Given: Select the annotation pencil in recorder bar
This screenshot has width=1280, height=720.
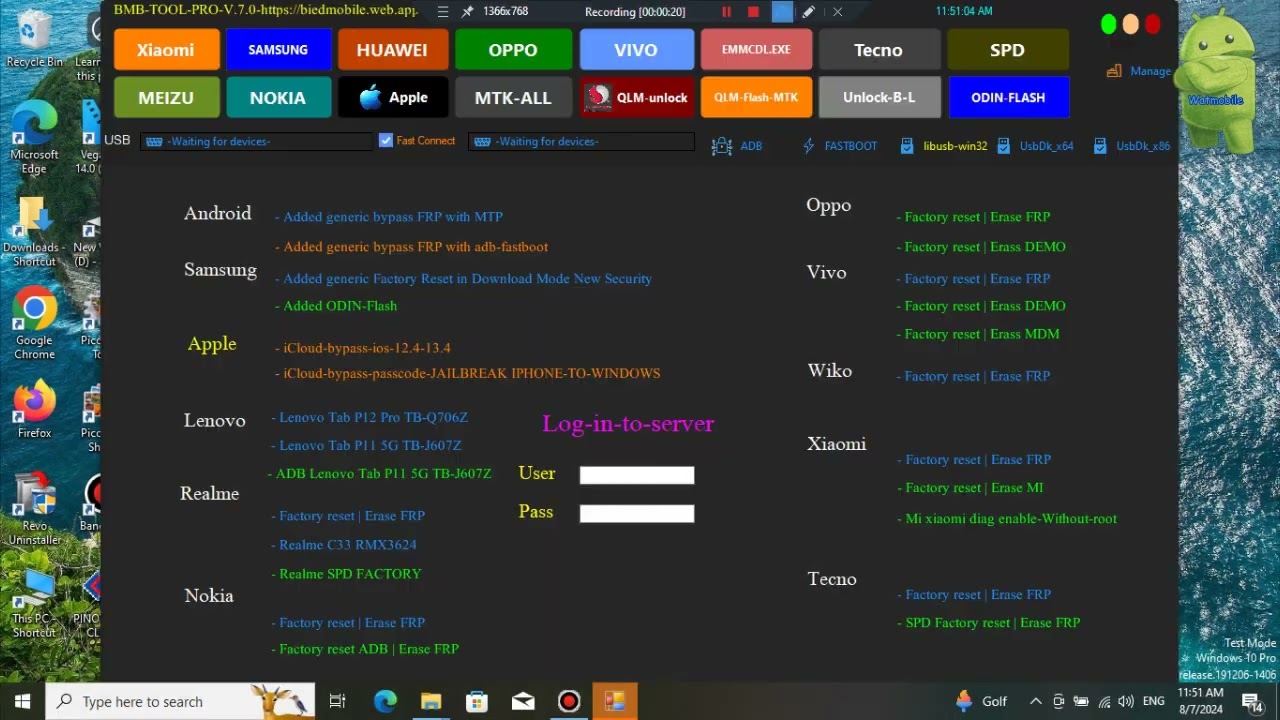Looking at the screenshot, I should click(x=810, y=11).
